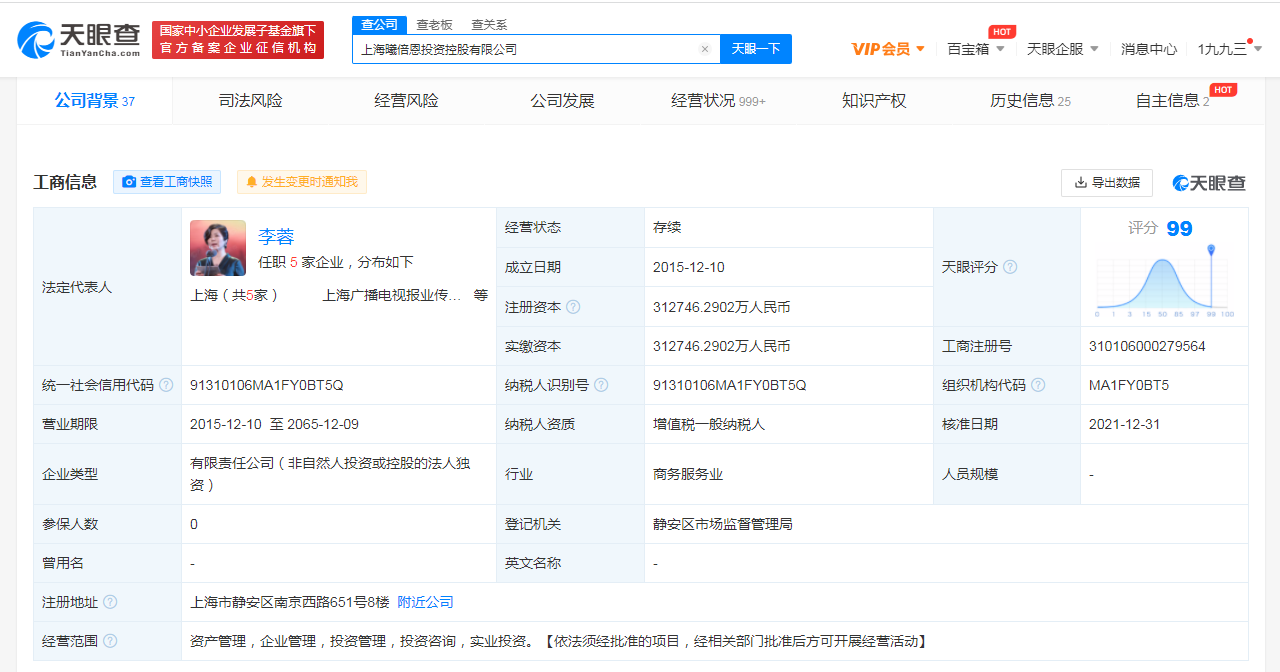Click the 天眼一下 search button
Screen dimensions: 1280x672
click(x=756, y=49)
